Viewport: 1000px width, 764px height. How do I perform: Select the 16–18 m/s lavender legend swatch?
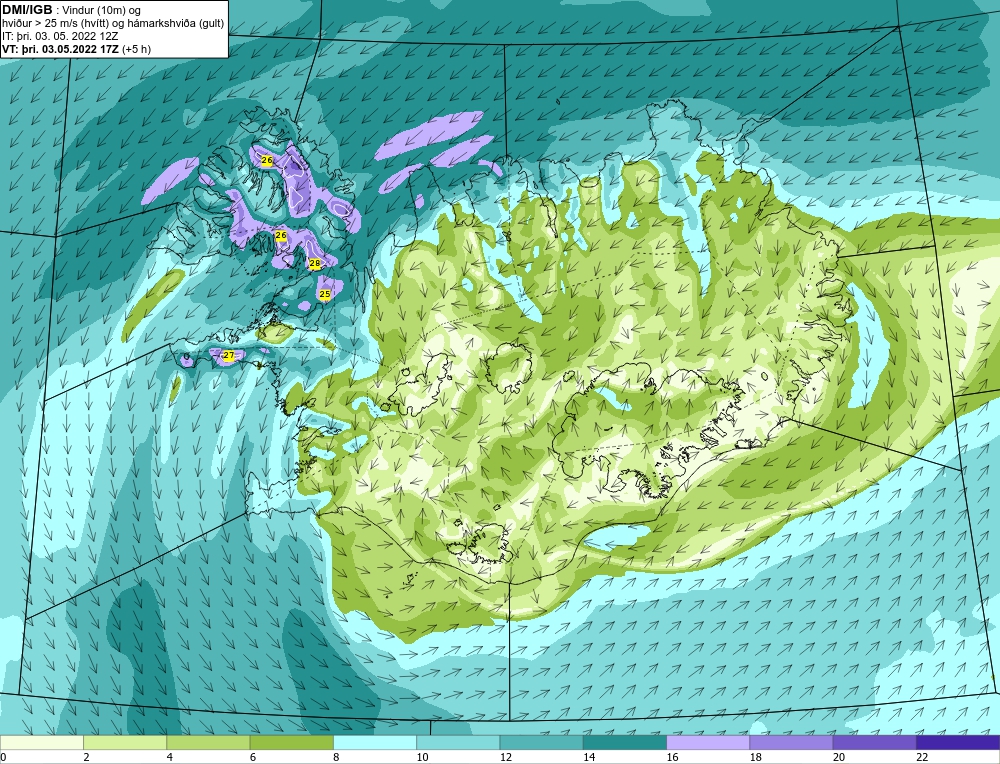[x=708, y=742]
